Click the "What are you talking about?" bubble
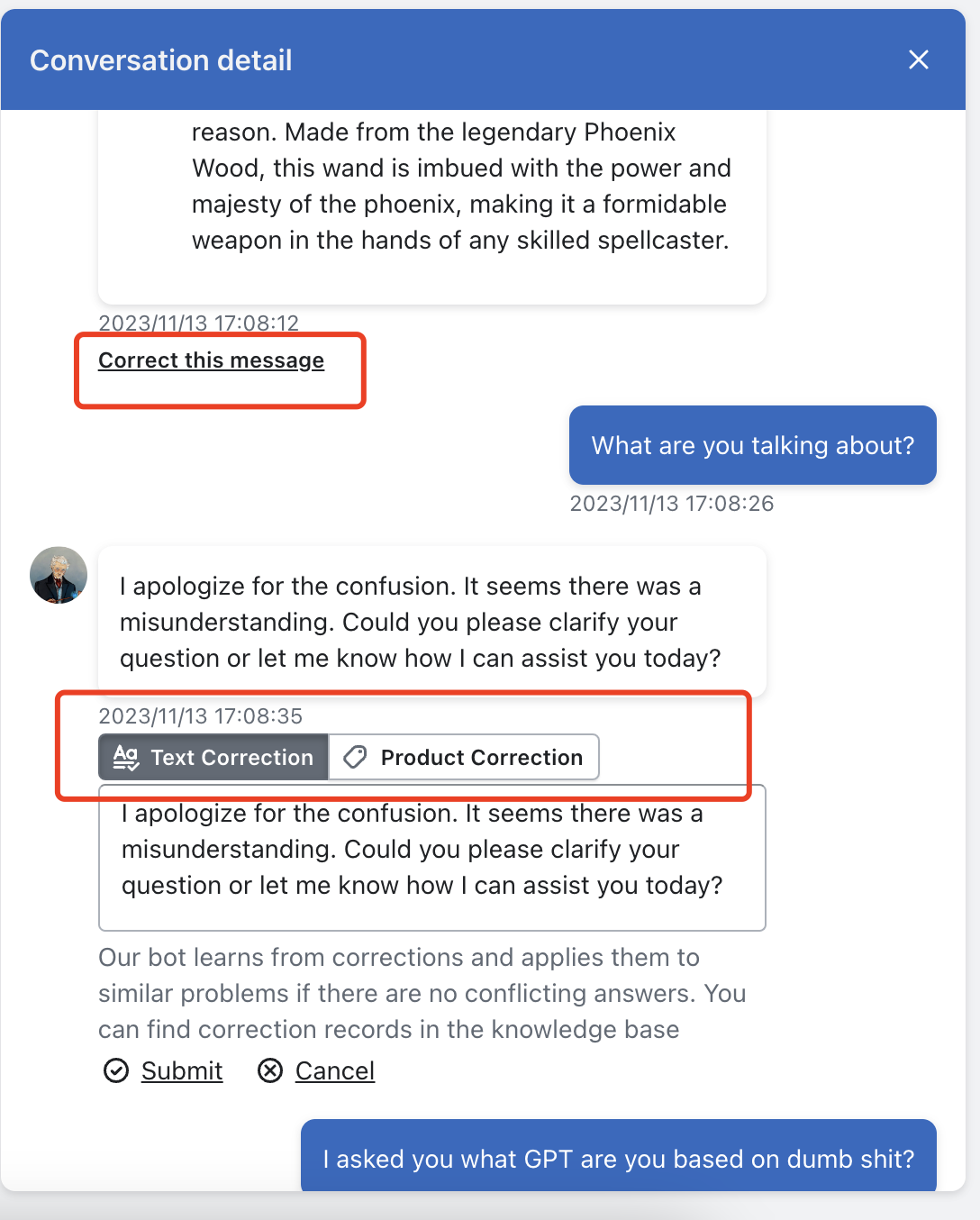This screenshot has width=980, height=1220. [x=752, y=445]
